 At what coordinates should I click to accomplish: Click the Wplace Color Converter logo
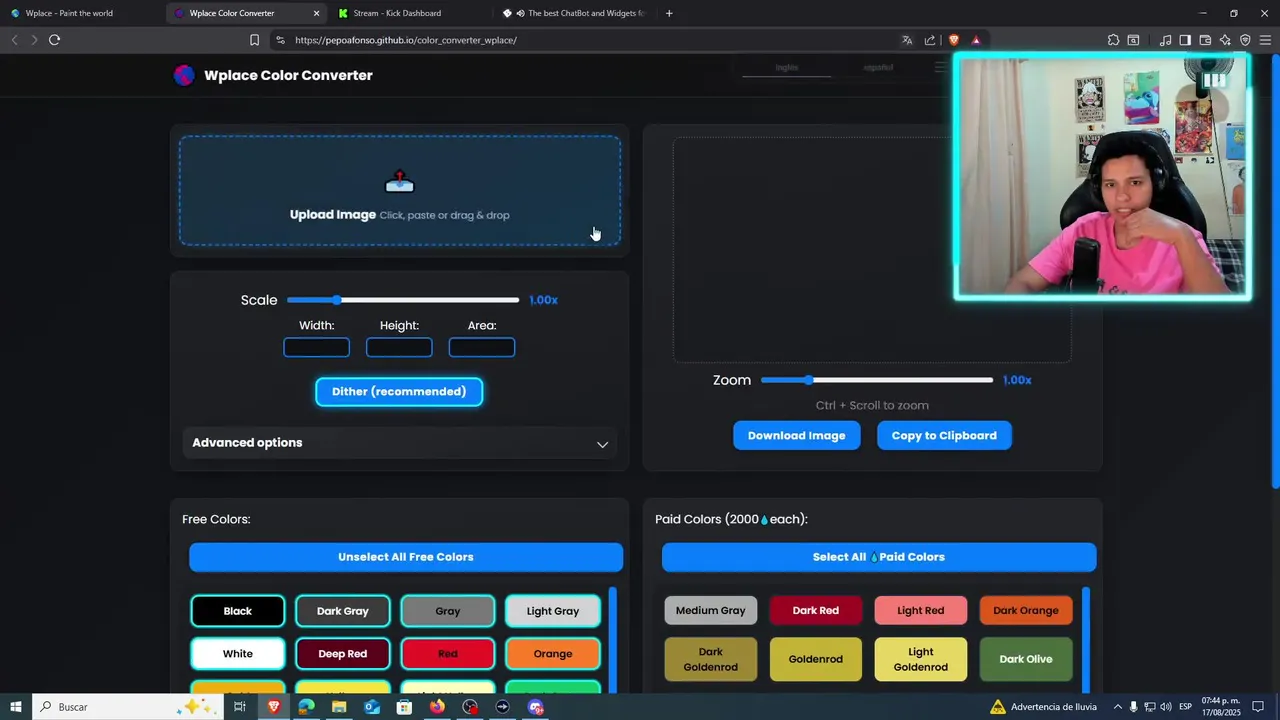click(x=184, y=75)
